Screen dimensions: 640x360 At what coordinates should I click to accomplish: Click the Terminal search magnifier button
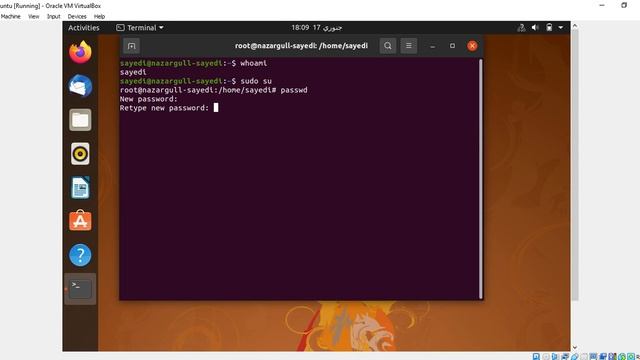click(388, 46)
